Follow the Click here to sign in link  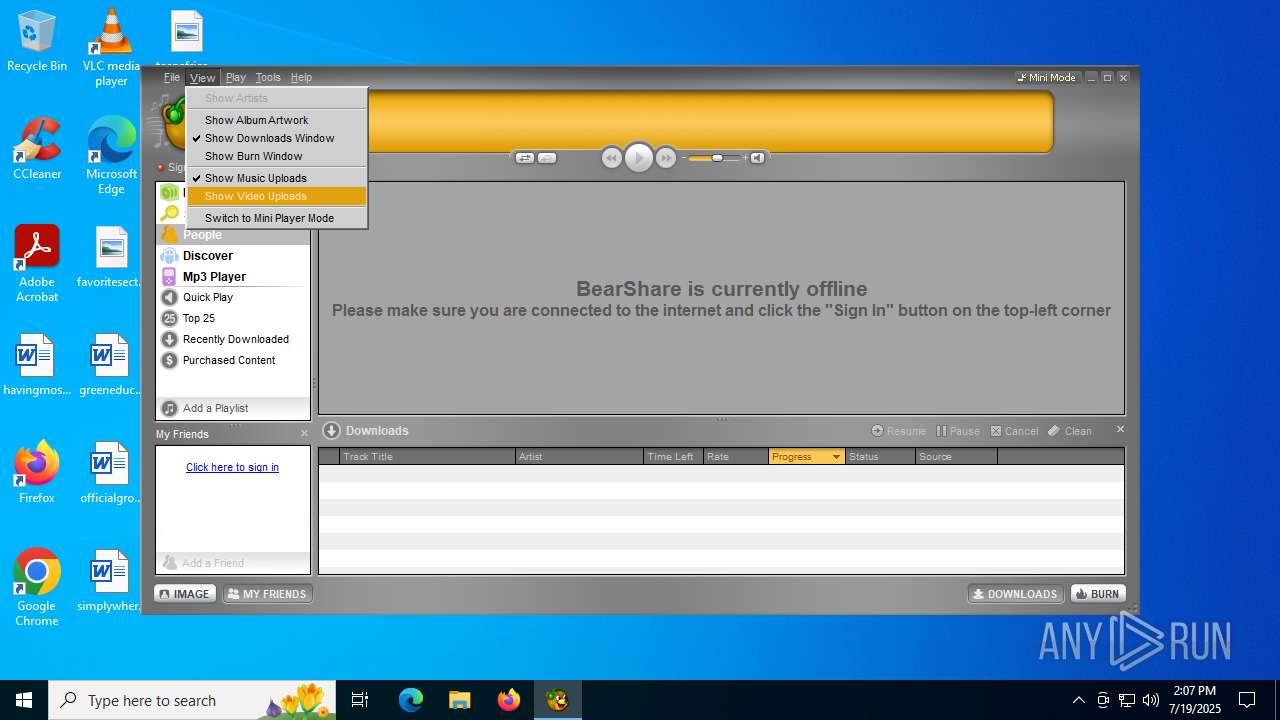point(232,467)
